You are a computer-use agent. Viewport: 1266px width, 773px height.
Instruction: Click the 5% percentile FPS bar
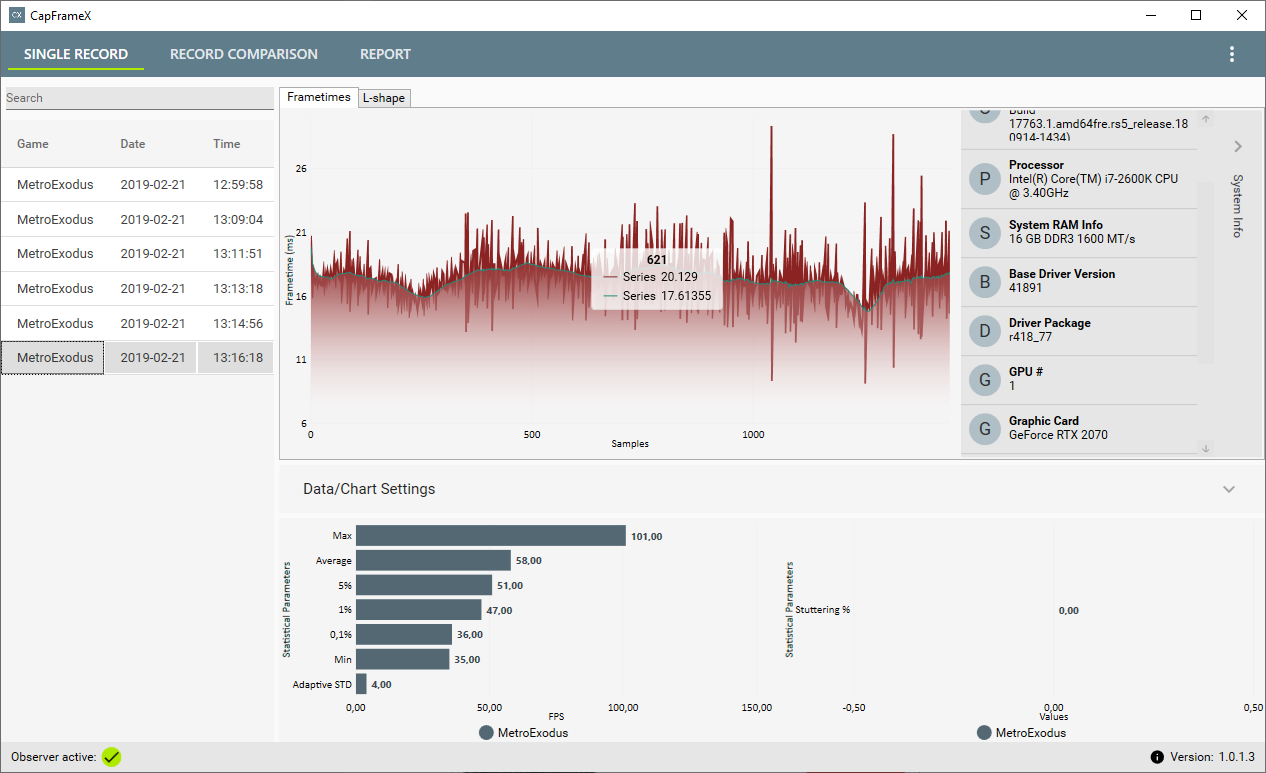coord(424,585)
